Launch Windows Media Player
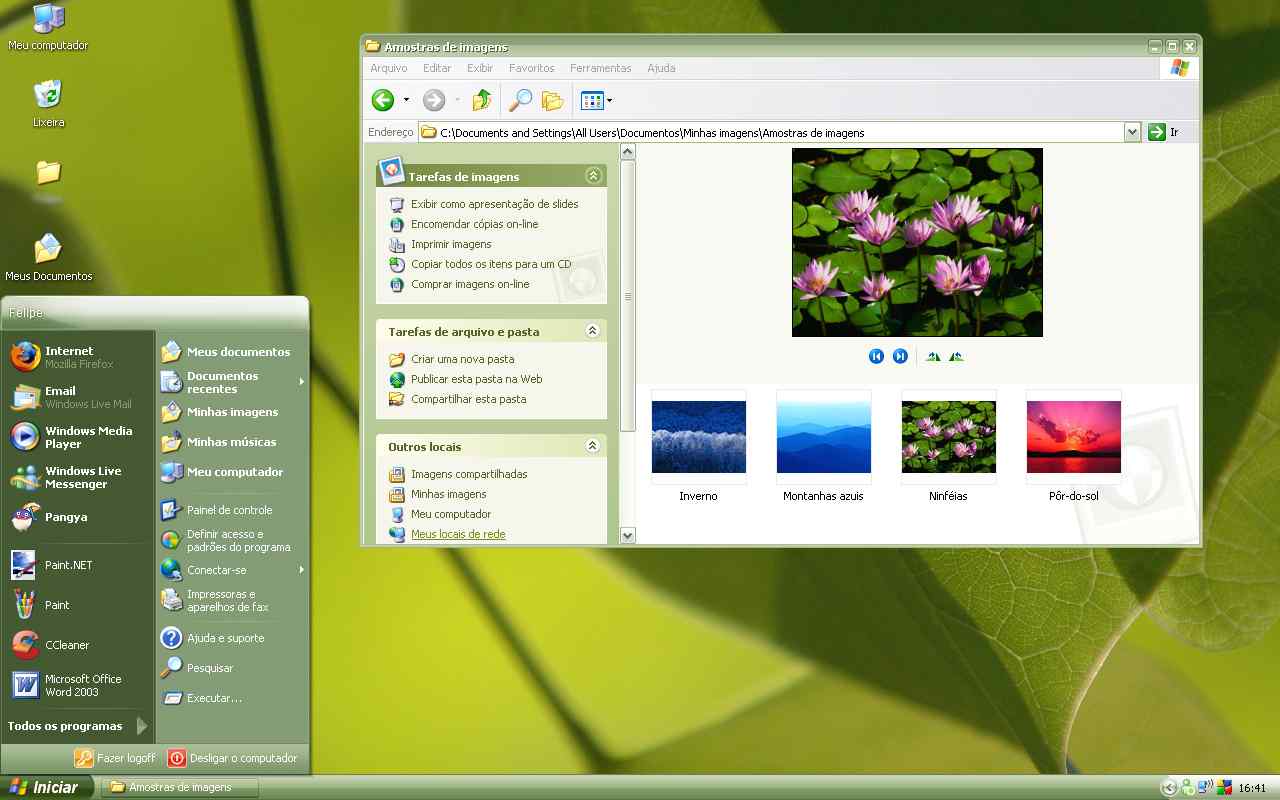The image size is (1280, 800). [80, 437]
